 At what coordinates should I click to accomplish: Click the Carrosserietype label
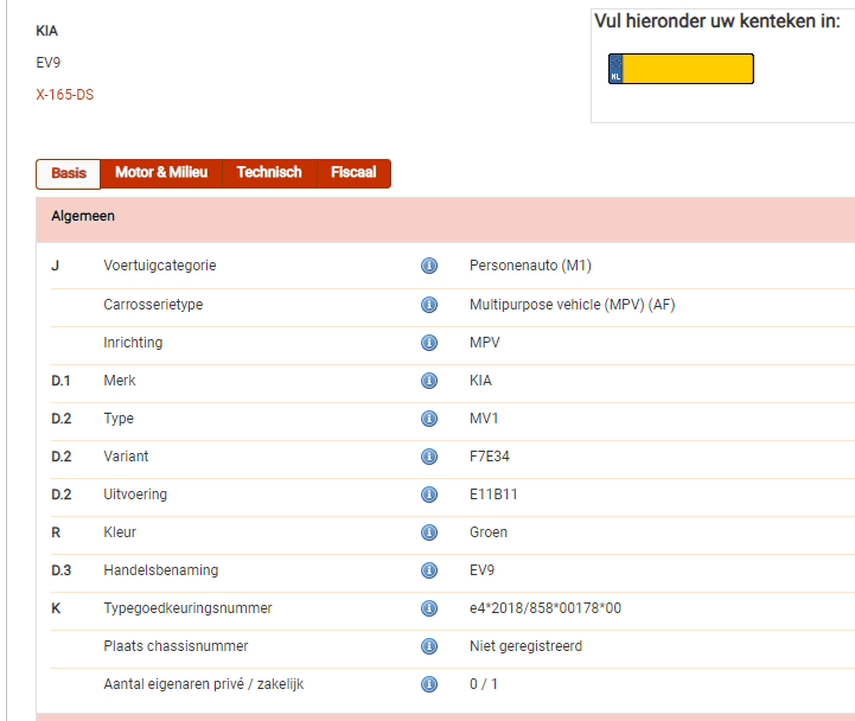tap(153, 304)
